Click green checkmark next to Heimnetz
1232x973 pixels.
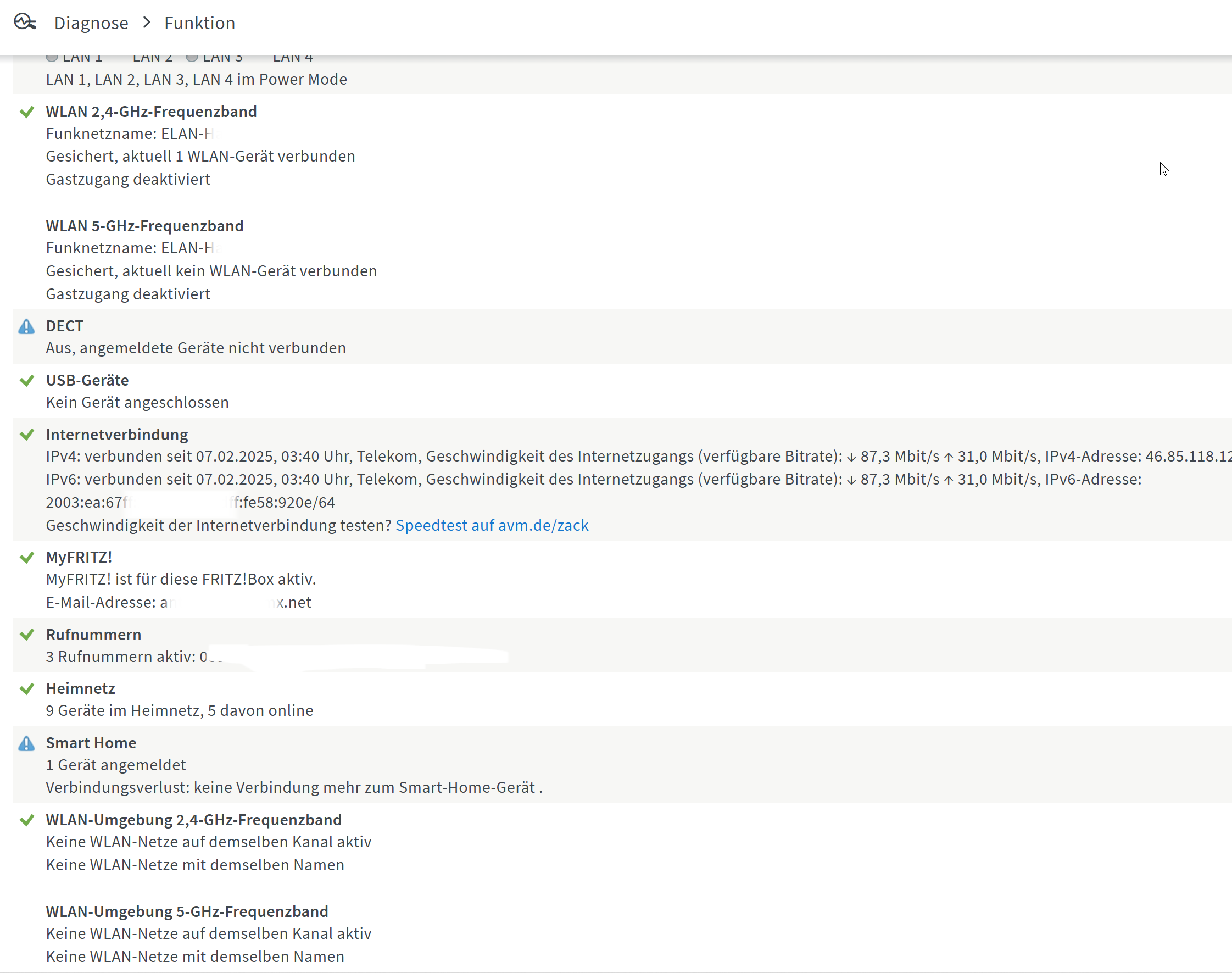coord(26,690)
